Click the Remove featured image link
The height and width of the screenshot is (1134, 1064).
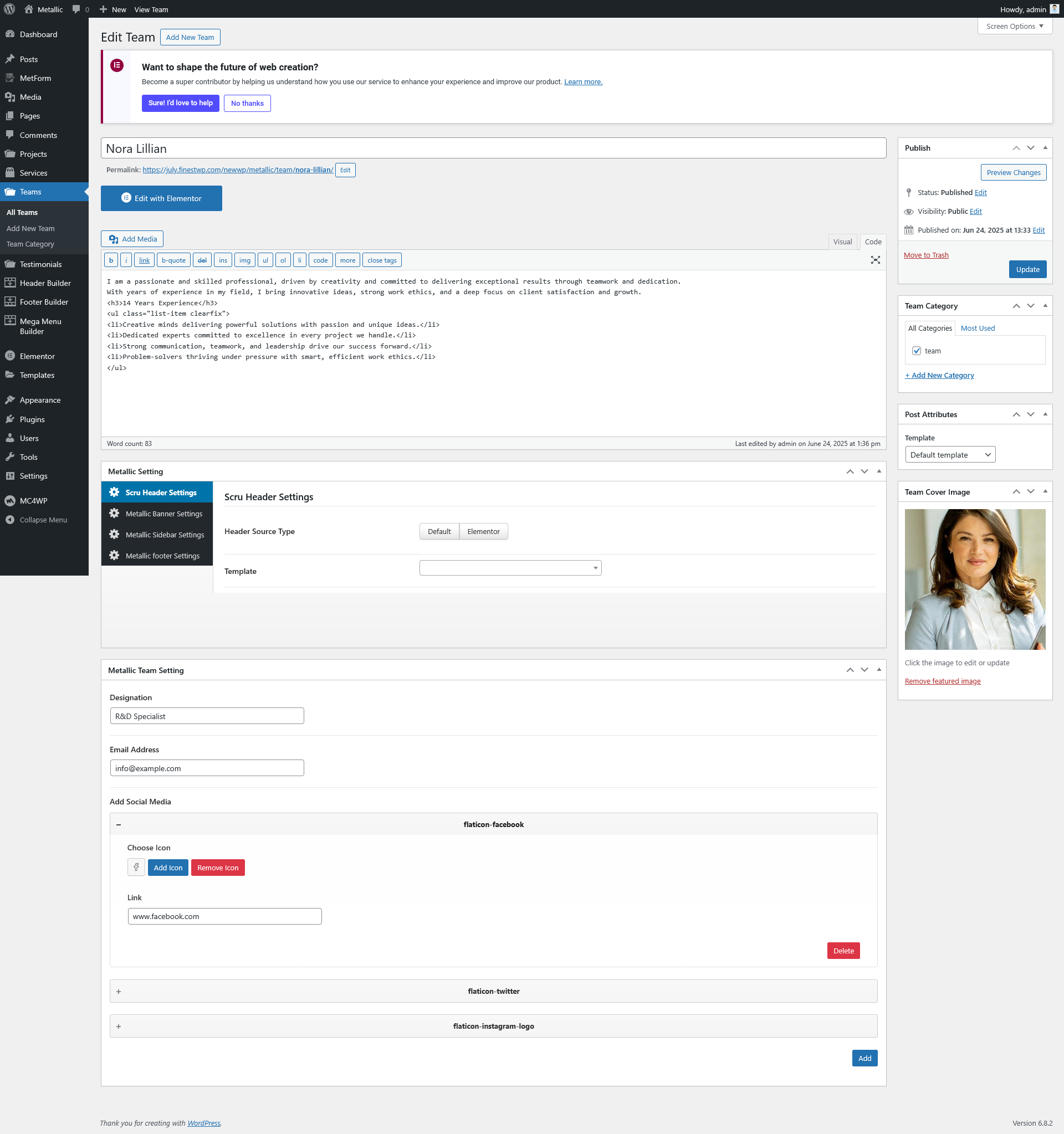tap(943, 681)
